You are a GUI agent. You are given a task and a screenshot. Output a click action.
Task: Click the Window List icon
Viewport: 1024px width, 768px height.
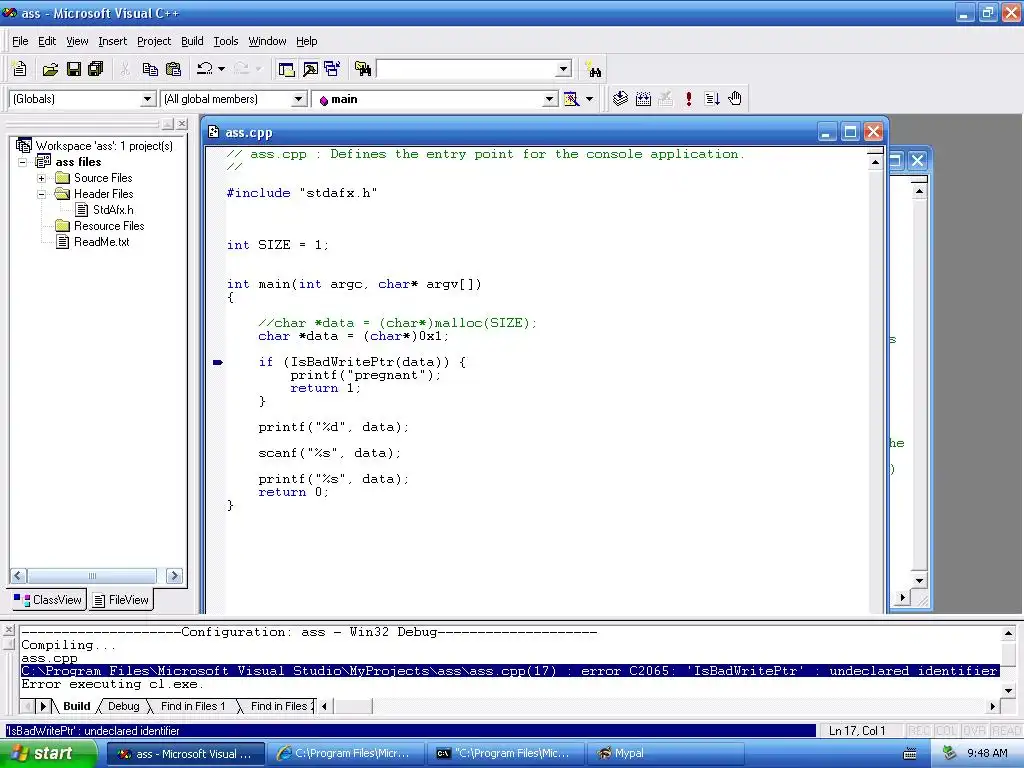pyautogui.click(x=332, y=69)
